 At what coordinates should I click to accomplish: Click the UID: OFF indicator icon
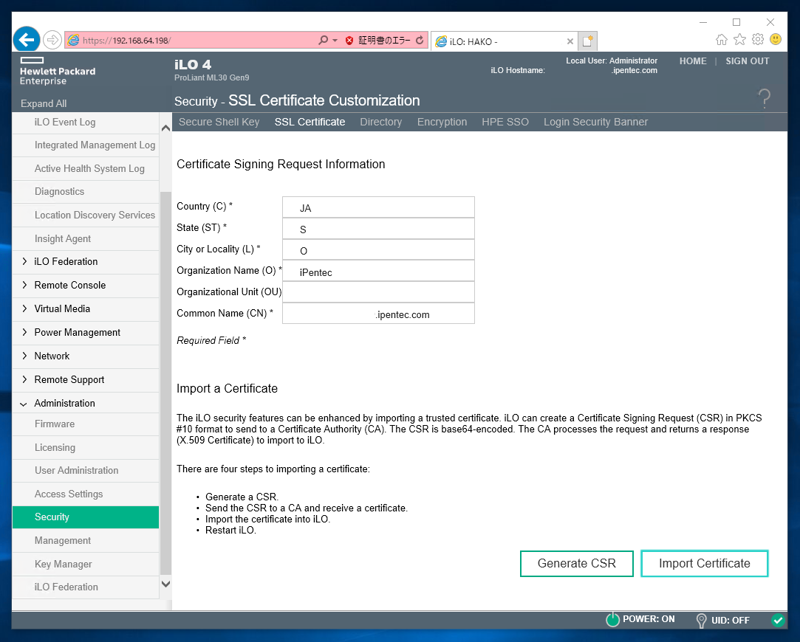point(702,620)
